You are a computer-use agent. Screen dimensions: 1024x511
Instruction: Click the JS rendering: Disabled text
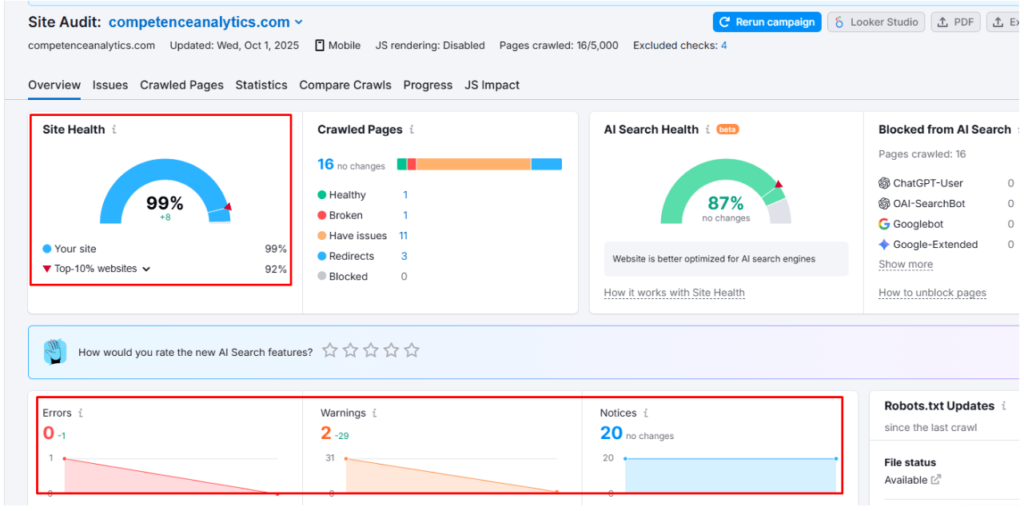point(430,45)
